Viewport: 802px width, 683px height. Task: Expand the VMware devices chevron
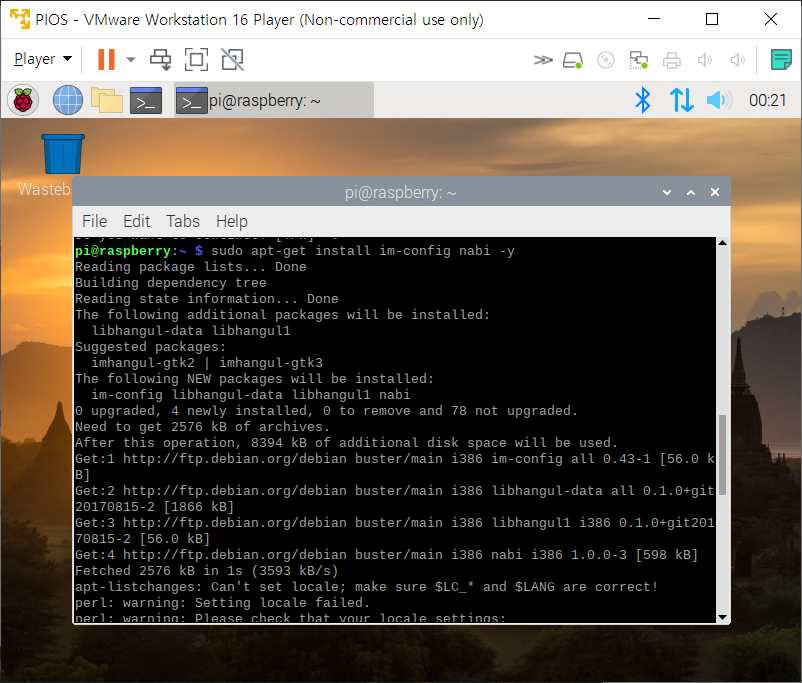coord(542,60)
